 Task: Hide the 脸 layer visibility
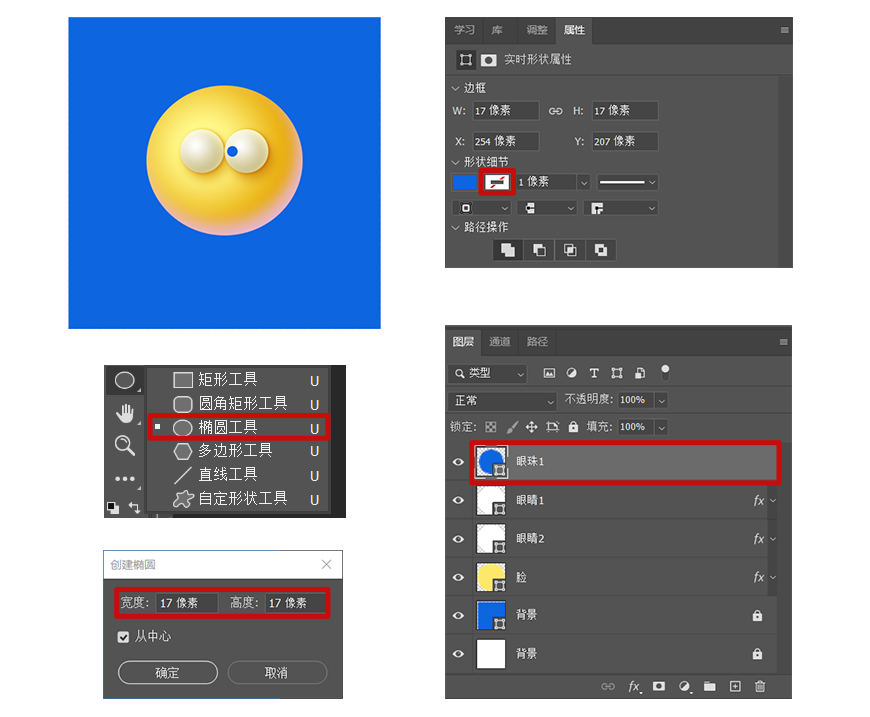coord(458,577)
